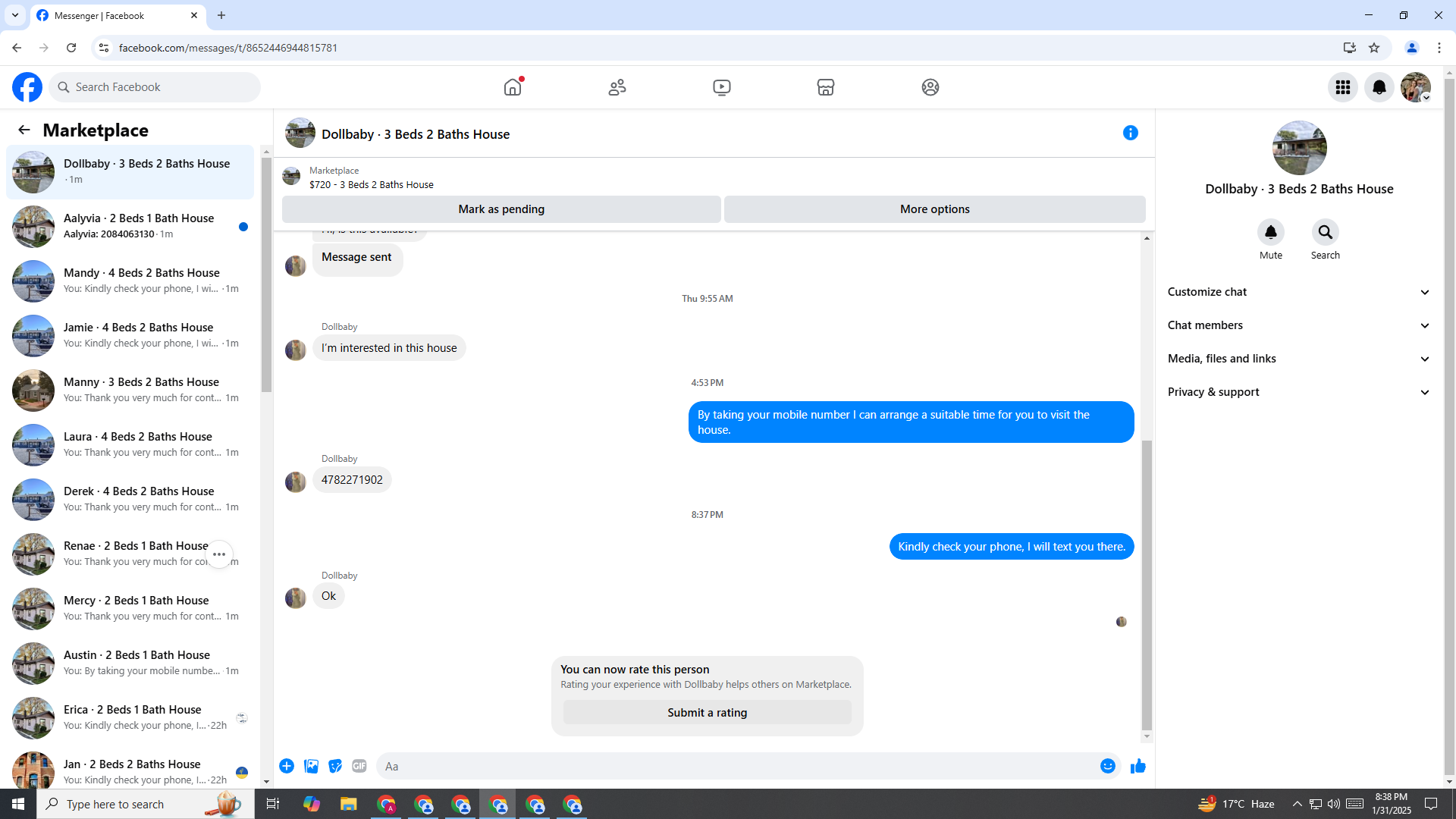Bookmark this page with the star icon
The height and width of the screenshot is (819, 1456).
pyautogui.click(x=1374, y=48)
